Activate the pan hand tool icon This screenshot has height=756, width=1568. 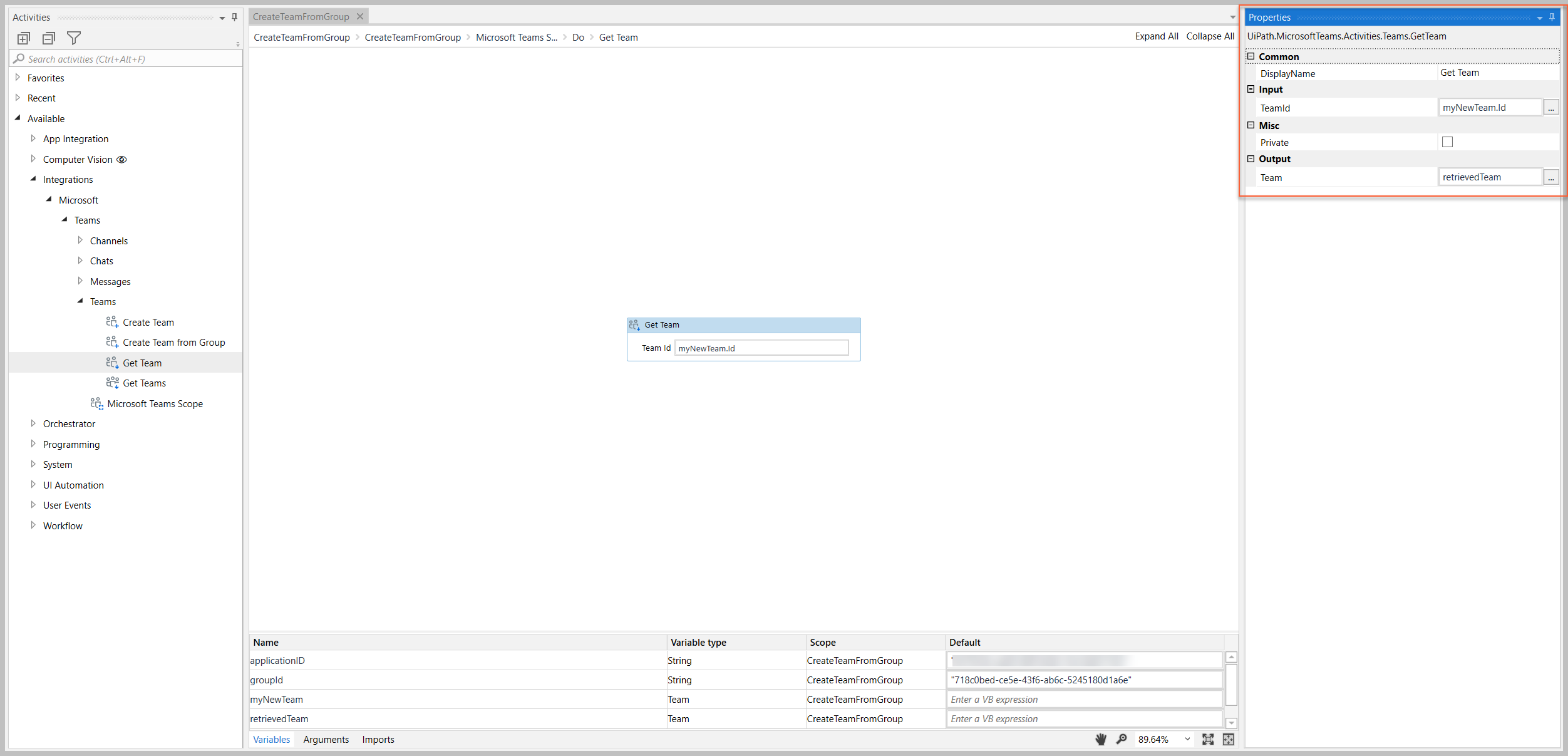tap(1101, 739)
